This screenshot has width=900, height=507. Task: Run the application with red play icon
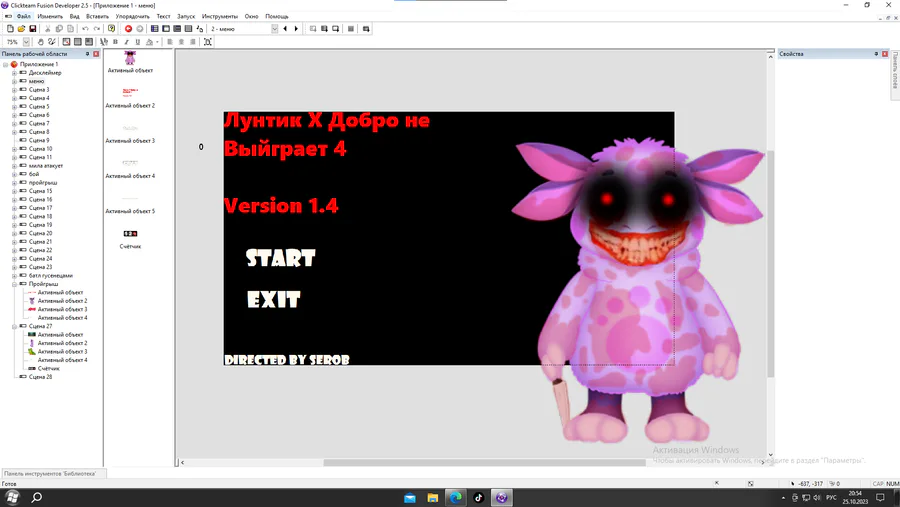[x=128, y=29]
